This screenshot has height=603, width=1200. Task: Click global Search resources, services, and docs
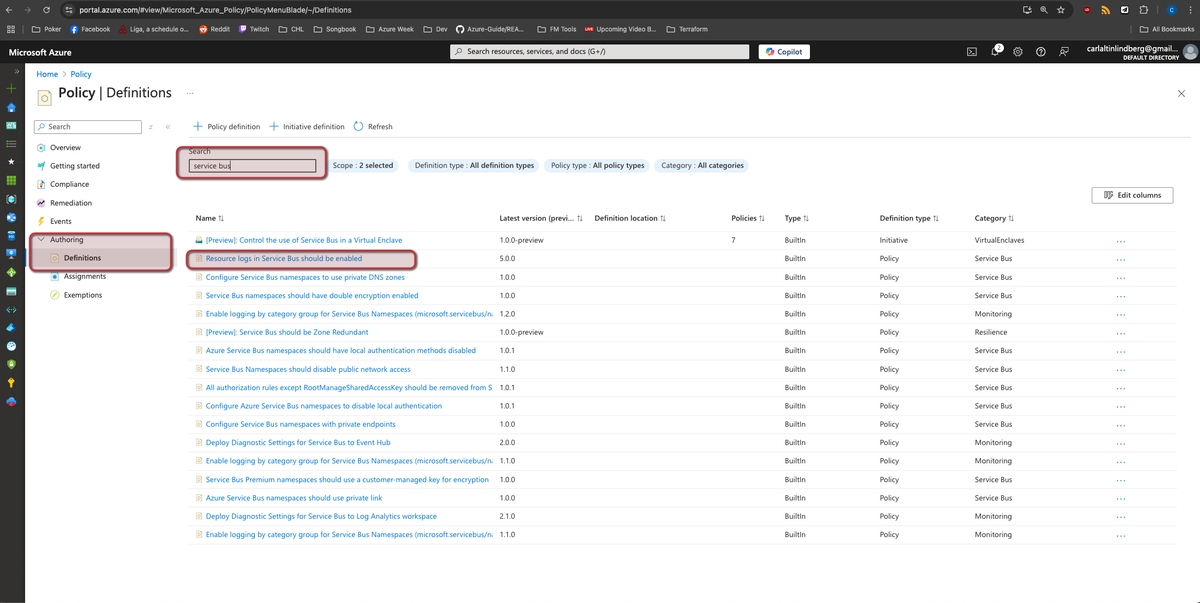pos(600,51)
